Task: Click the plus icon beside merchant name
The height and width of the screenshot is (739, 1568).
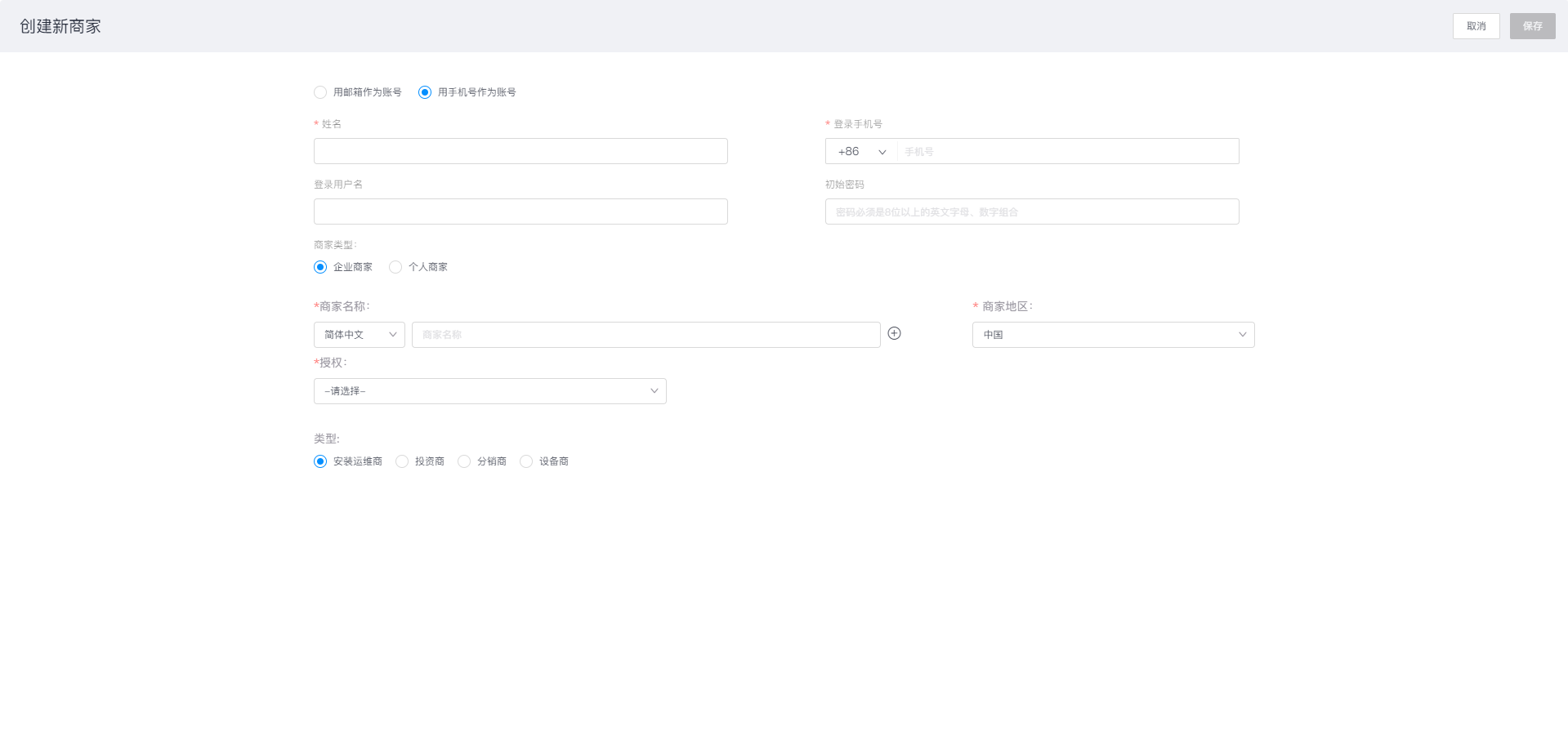Action: (894, 333)
